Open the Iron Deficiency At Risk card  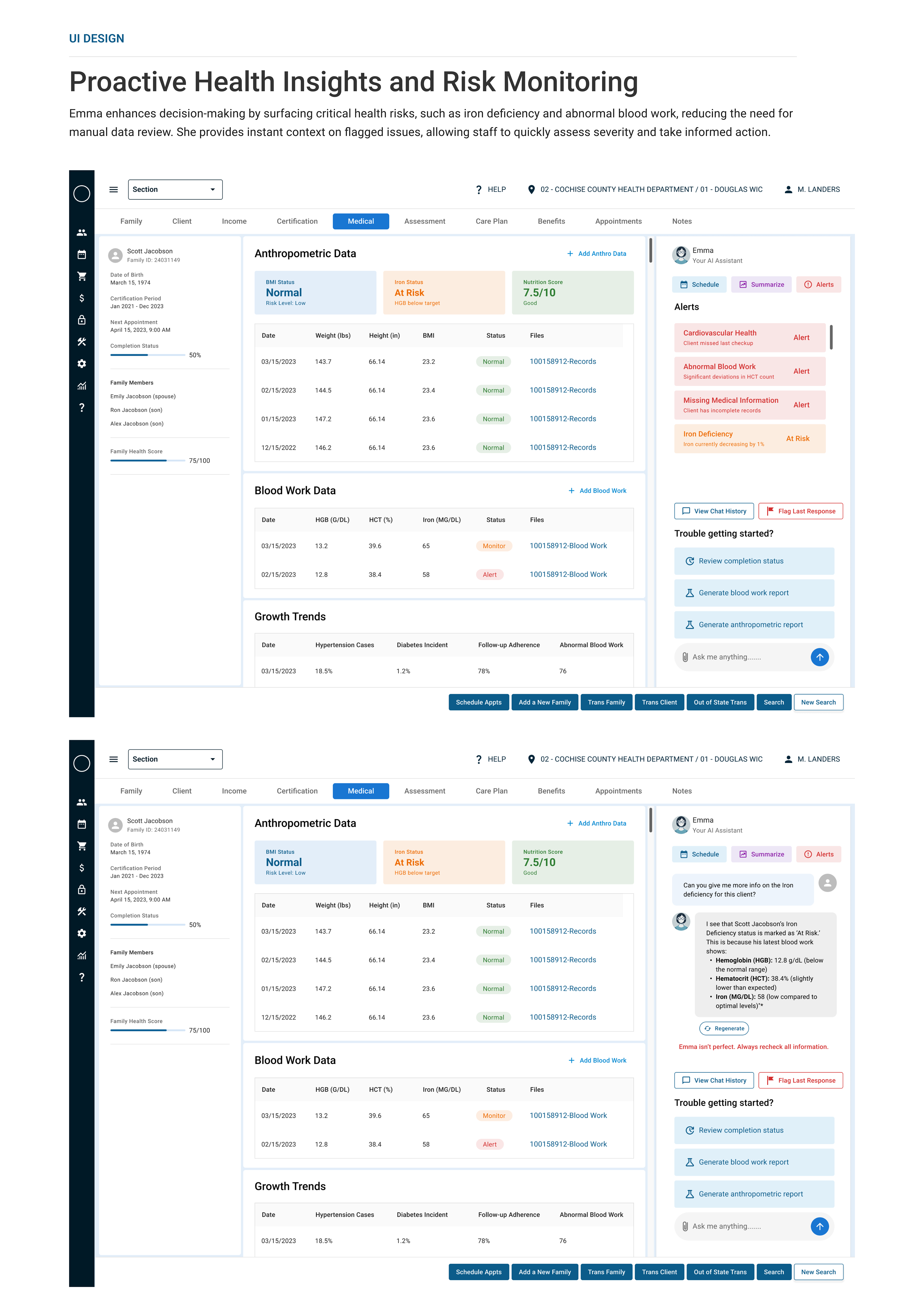pyautogui.click(x=749, y=439)
